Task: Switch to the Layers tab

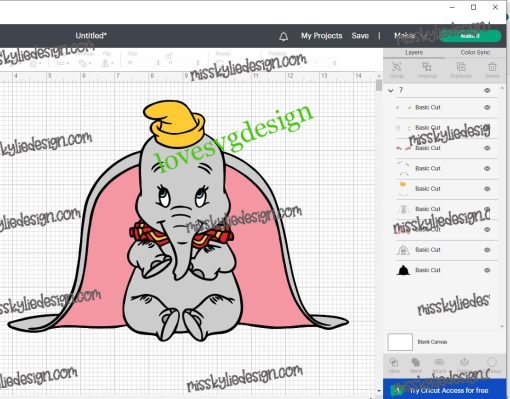Action: pyautogui.click(x=414, y=53)
